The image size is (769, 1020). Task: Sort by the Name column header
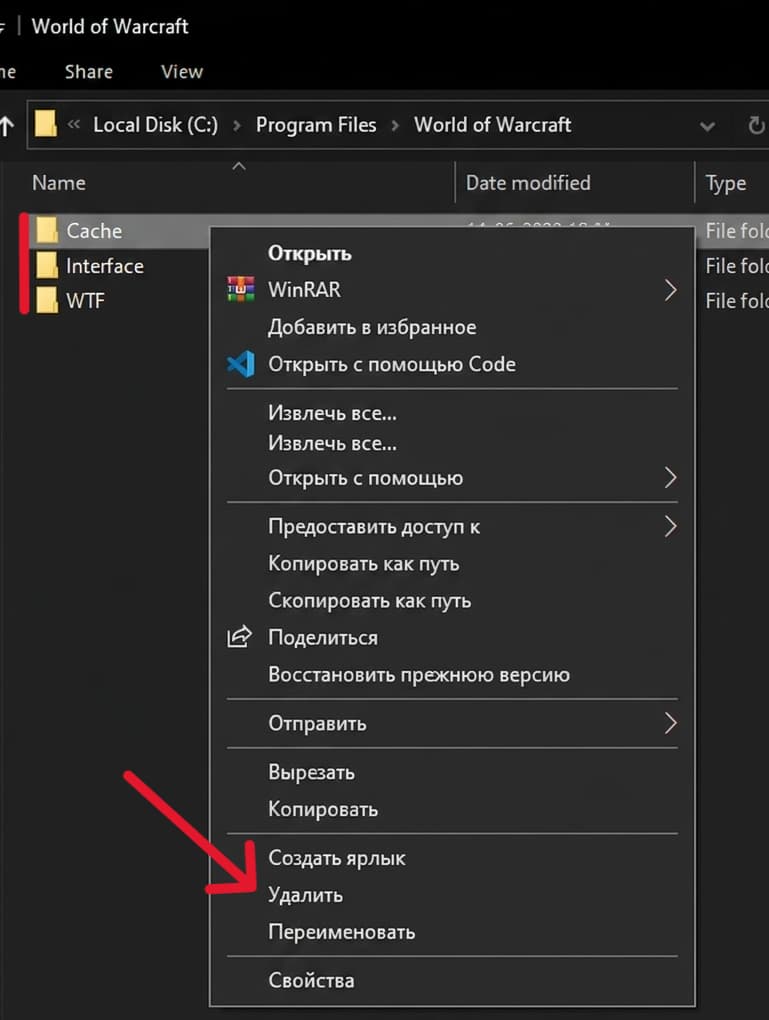click(x=59, y=183)
